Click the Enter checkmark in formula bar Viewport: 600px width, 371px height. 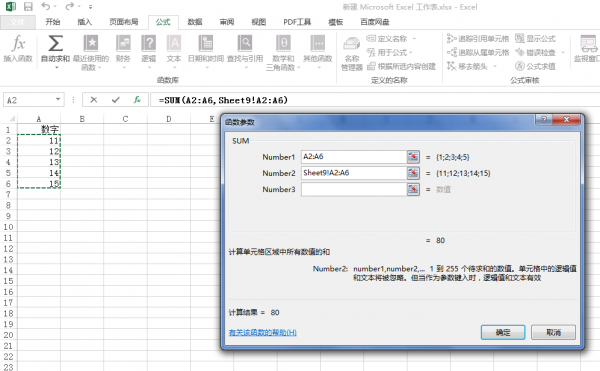[116, 100]
